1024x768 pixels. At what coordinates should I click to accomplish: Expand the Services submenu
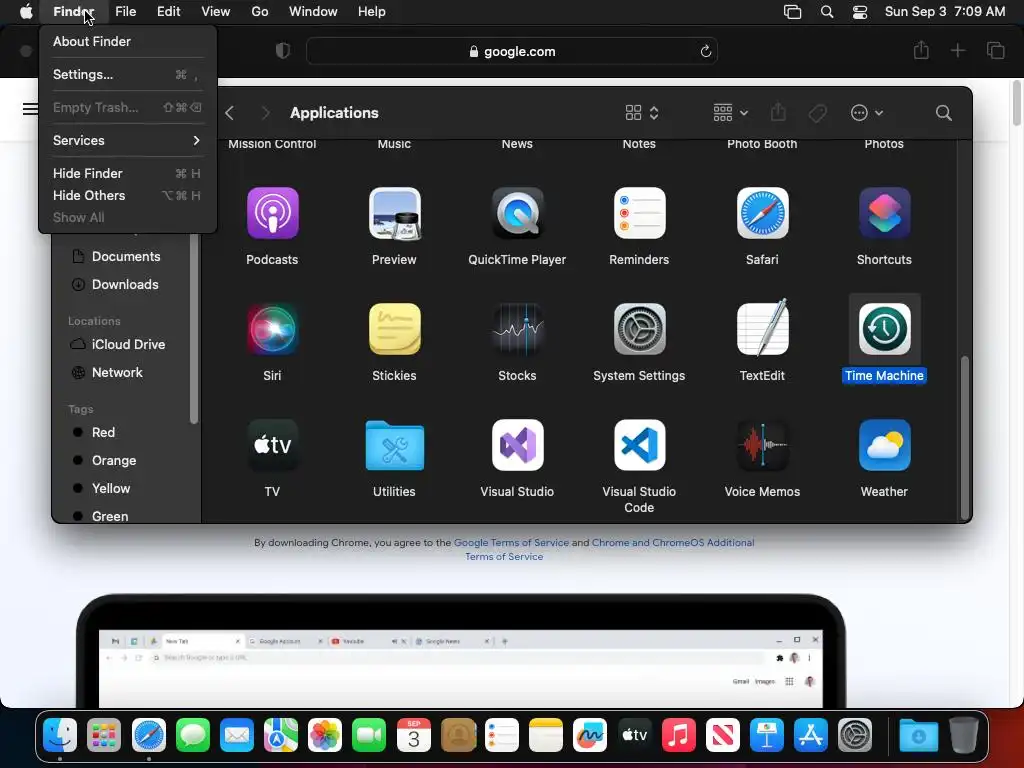(x=127, y=140)
